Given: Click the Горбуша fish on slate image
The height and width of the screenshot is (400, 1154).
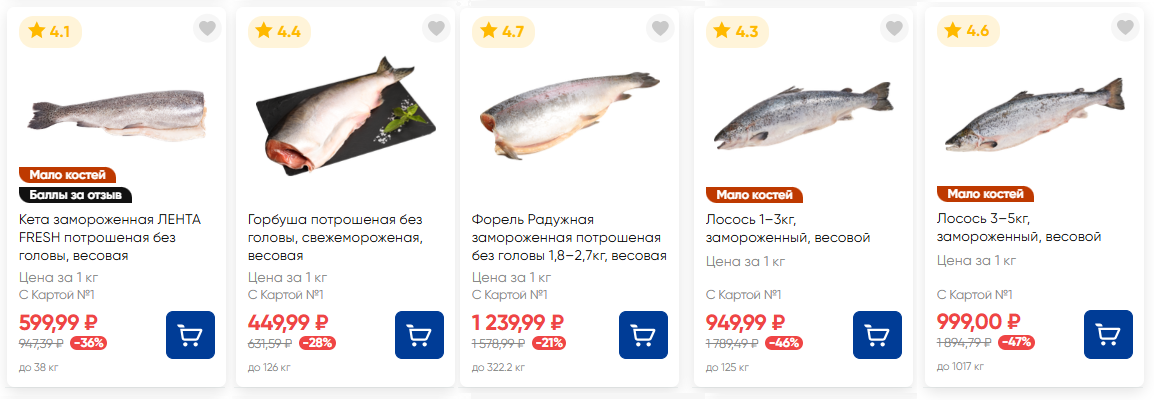Looking at the screenshot, I should pos(343,115).
